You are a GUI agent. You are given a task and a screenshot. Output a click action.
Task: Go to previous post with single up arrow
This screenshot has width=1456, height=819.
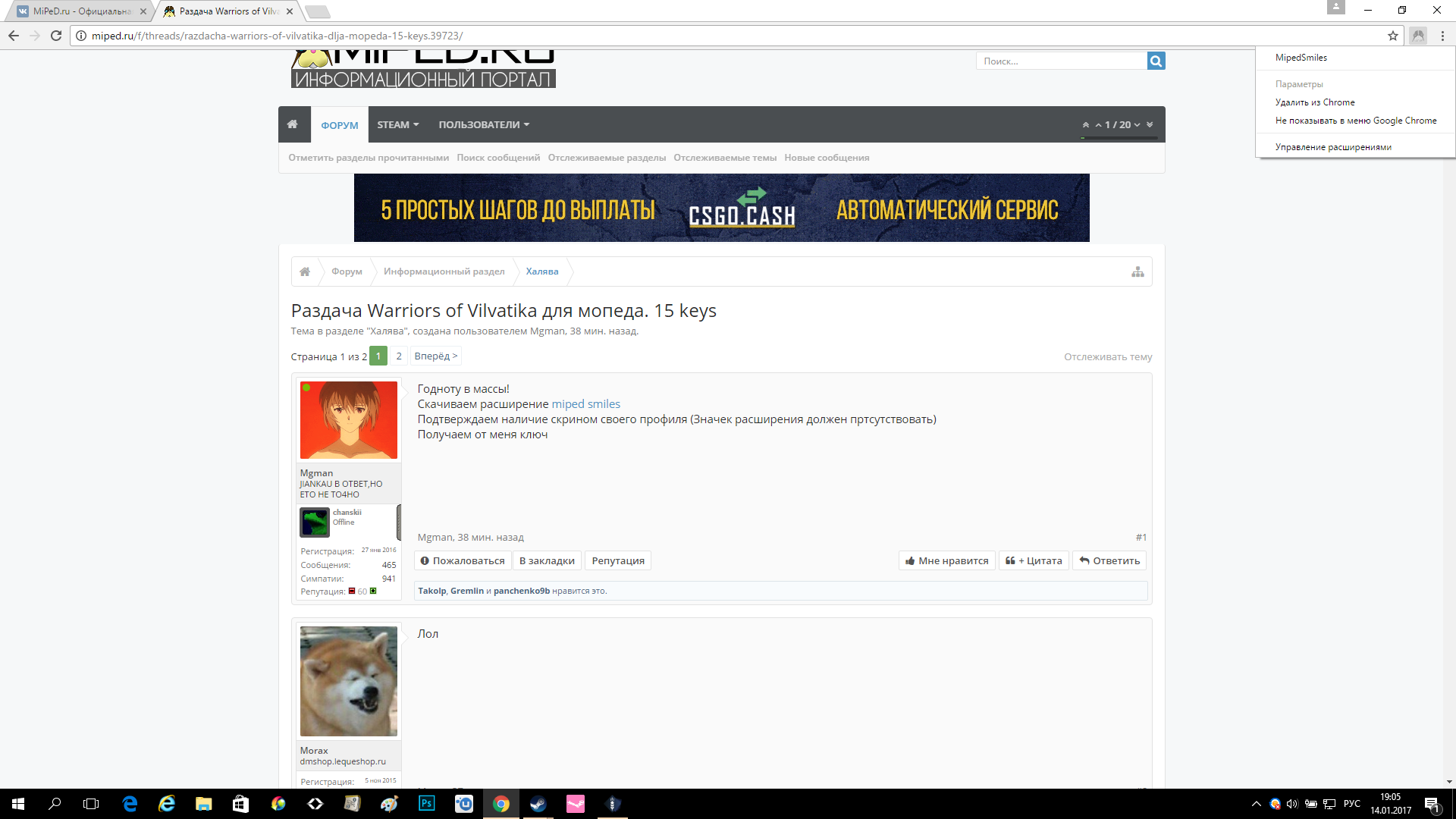1098,125
